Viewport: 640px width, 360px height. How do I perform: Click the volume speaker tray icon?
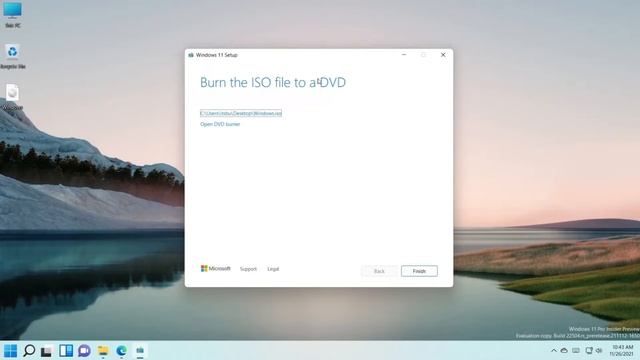click(599, 351)
